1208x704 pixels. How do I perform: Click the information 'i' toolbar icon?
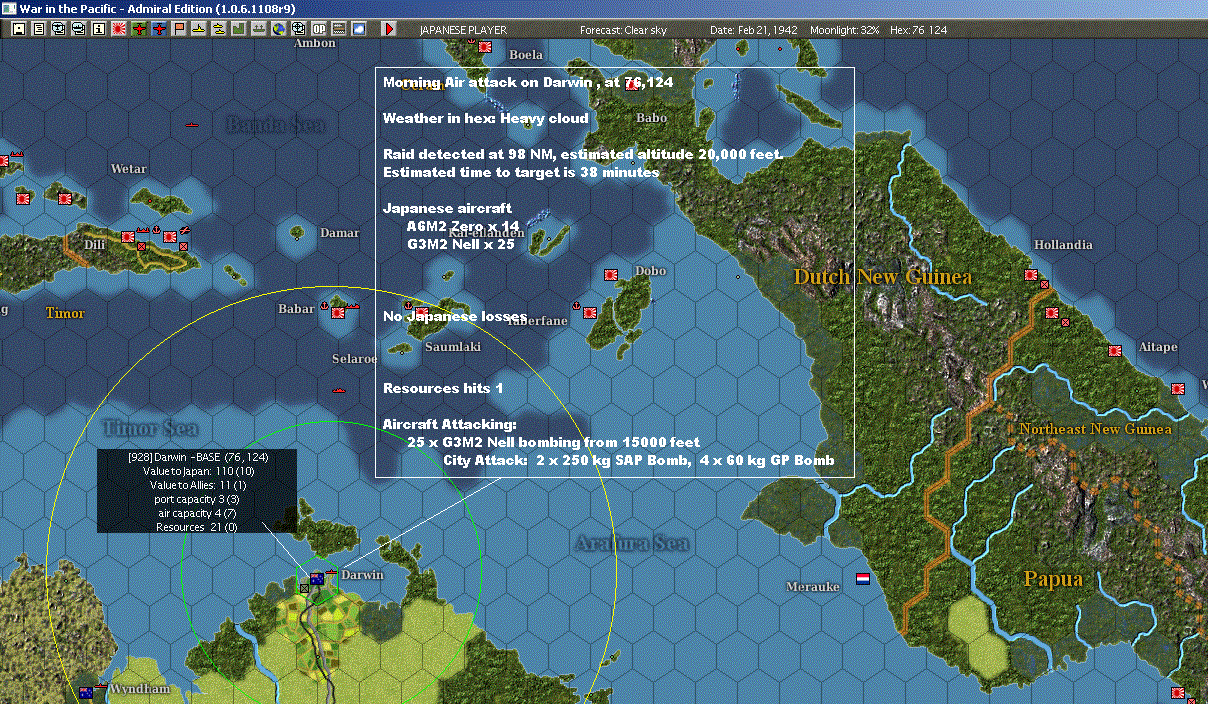pos(98,29)
